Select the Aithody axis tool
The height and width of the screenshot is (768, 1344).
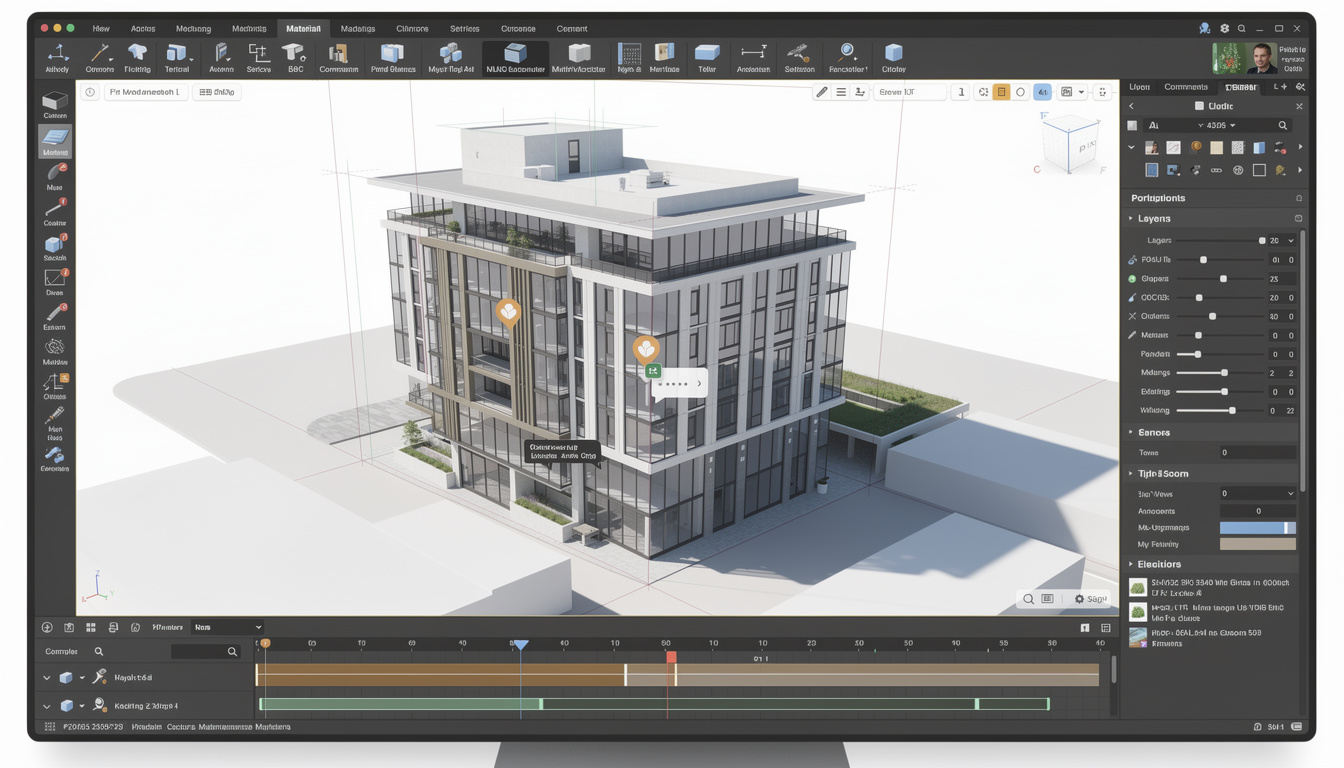pos(57,57)
